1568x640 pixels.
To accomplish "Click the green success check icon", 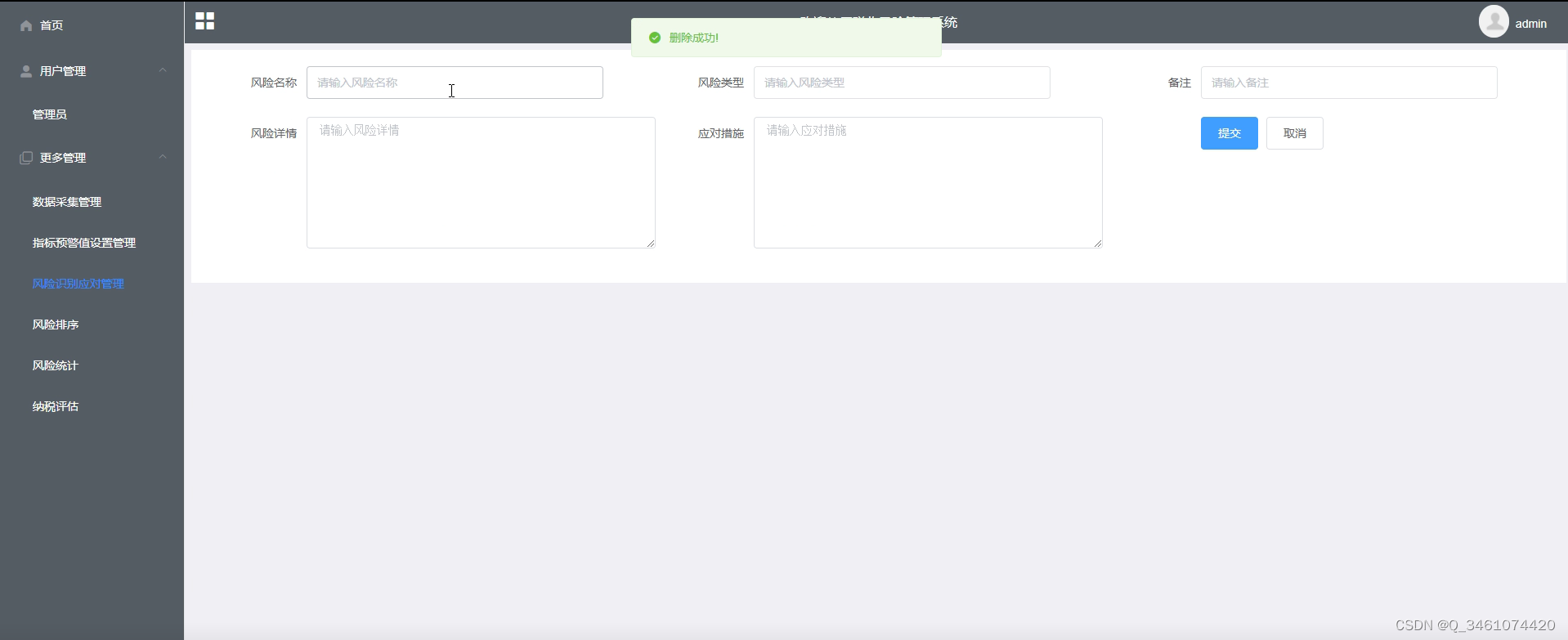I will (655, 38).
